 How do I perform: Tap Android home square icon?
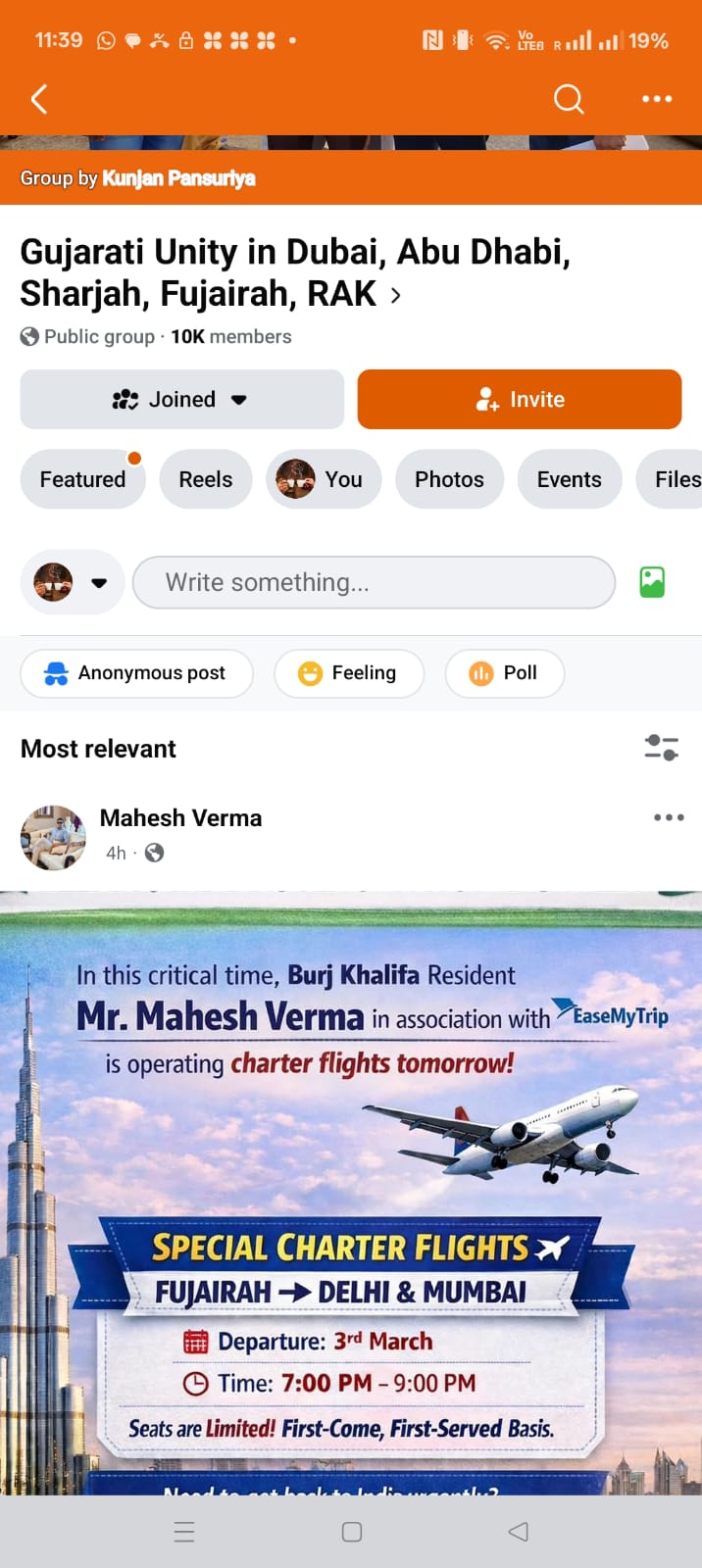click(x=352, y=1532)
